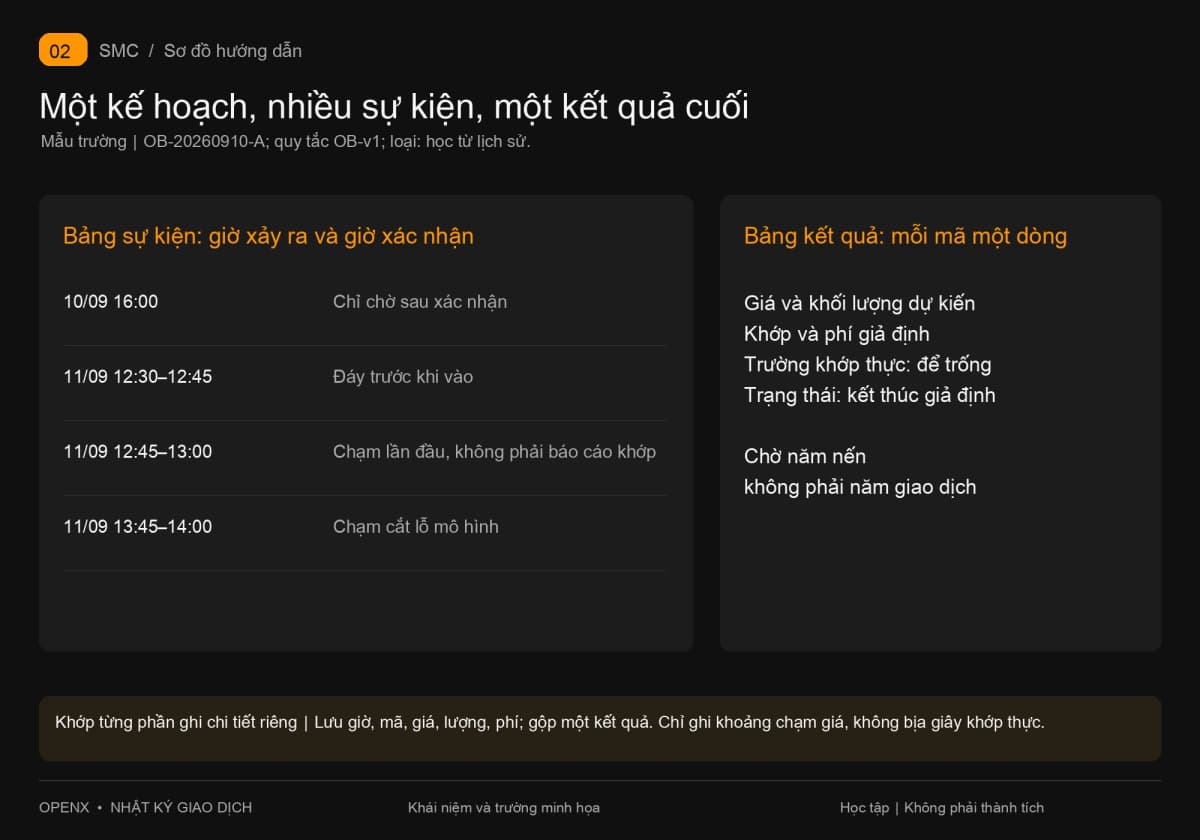Select the title "Một kế hoạch, nhiều sự kiện, một kết quả cuối"
This screenshot has width=1200, height=840.
tap(394, 107)
